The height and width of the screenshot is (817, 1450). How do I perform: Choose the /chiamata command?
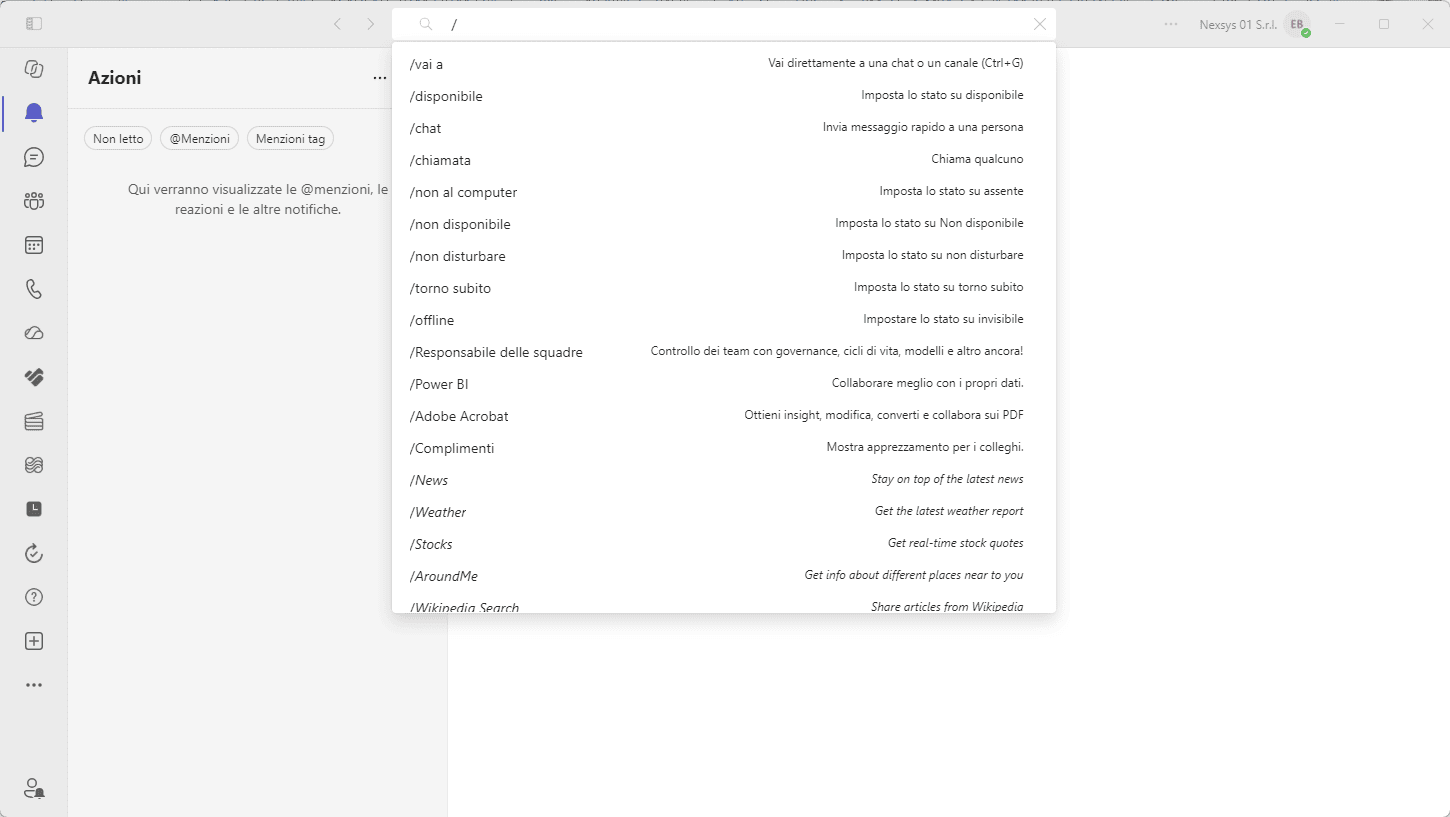coord(724,160)
